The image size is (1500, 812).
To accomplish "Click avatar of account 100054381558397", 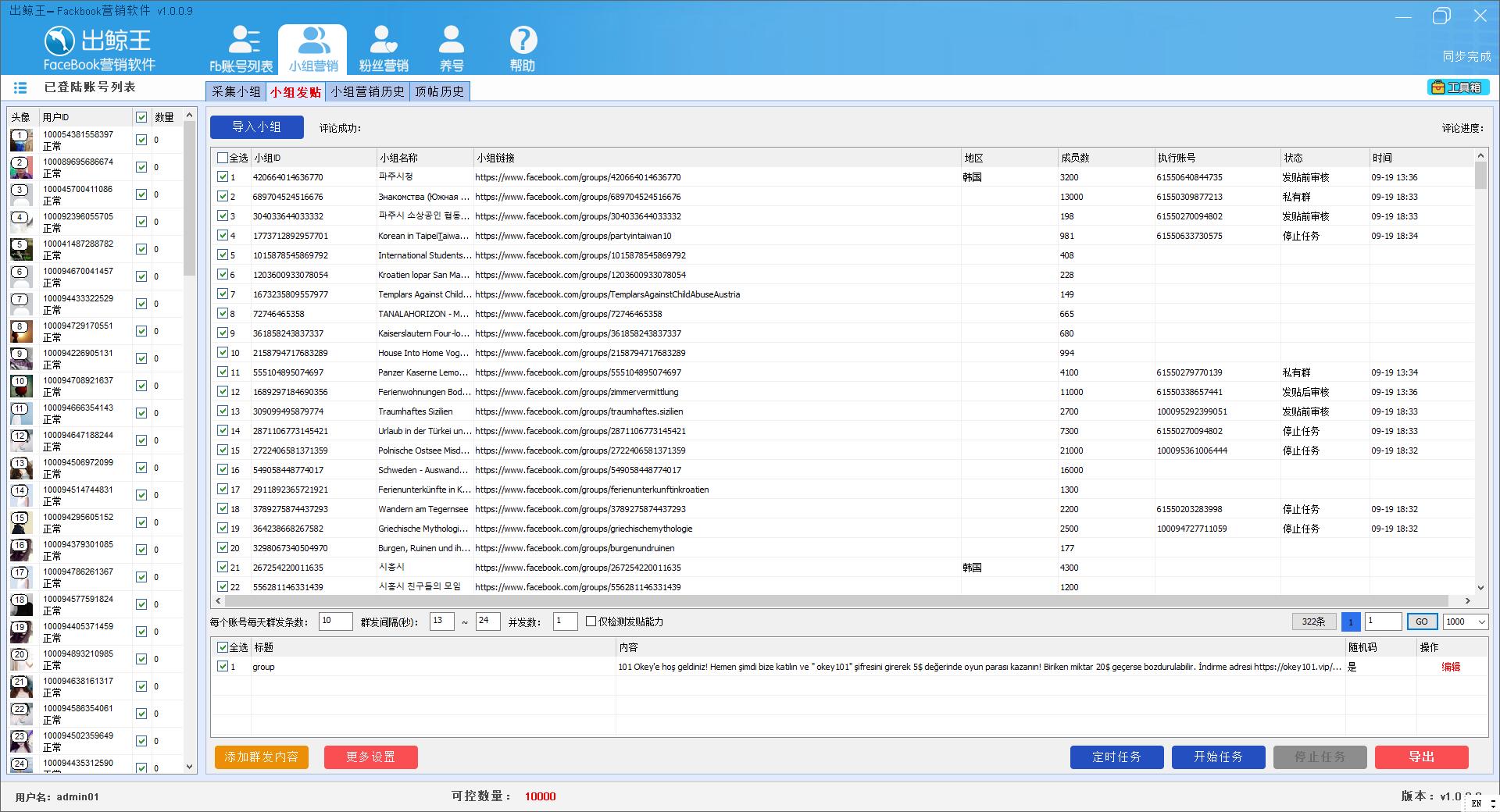I will click(x=21, y=141).
